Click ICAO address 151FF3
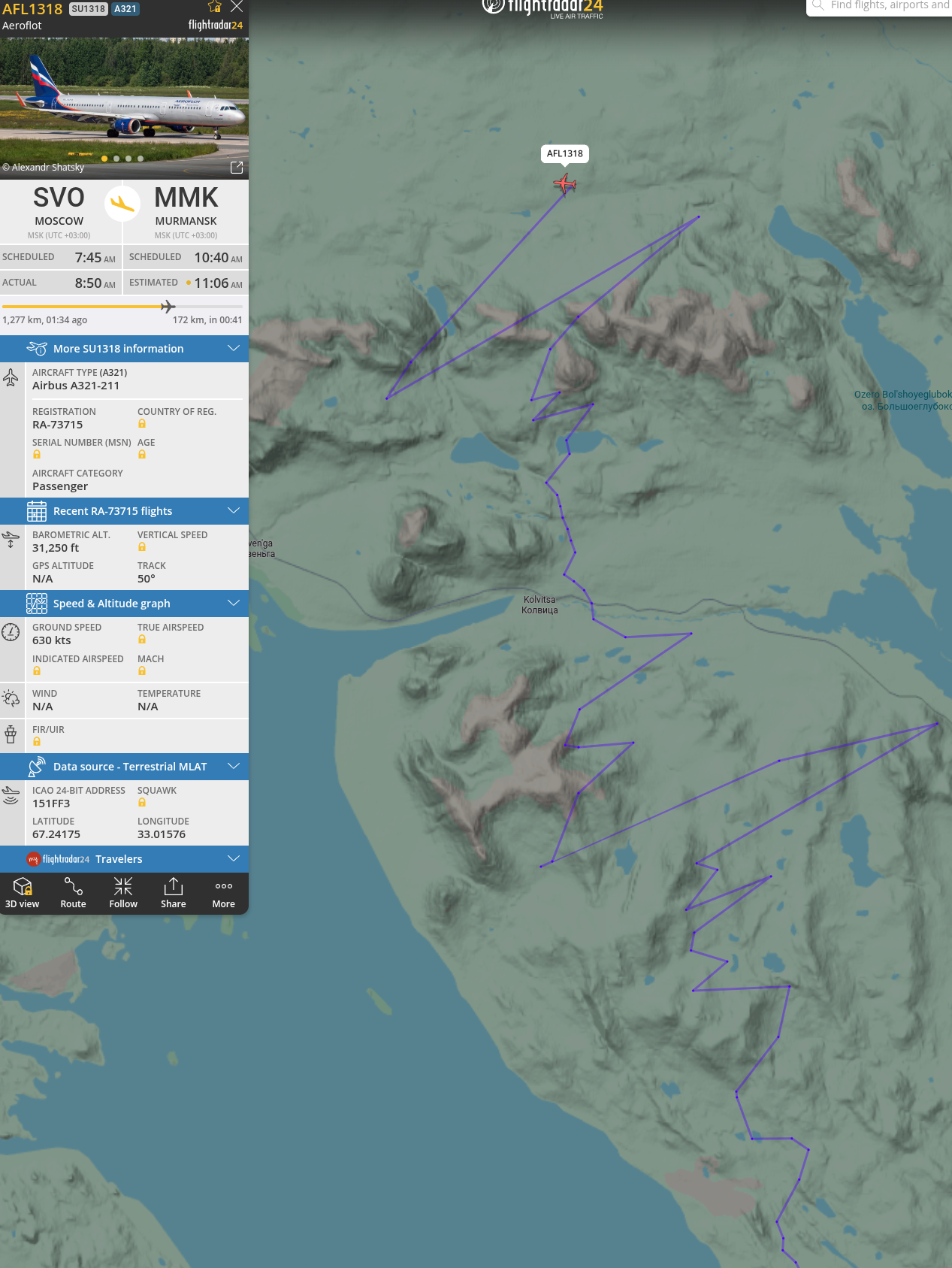 pos(51,803)
